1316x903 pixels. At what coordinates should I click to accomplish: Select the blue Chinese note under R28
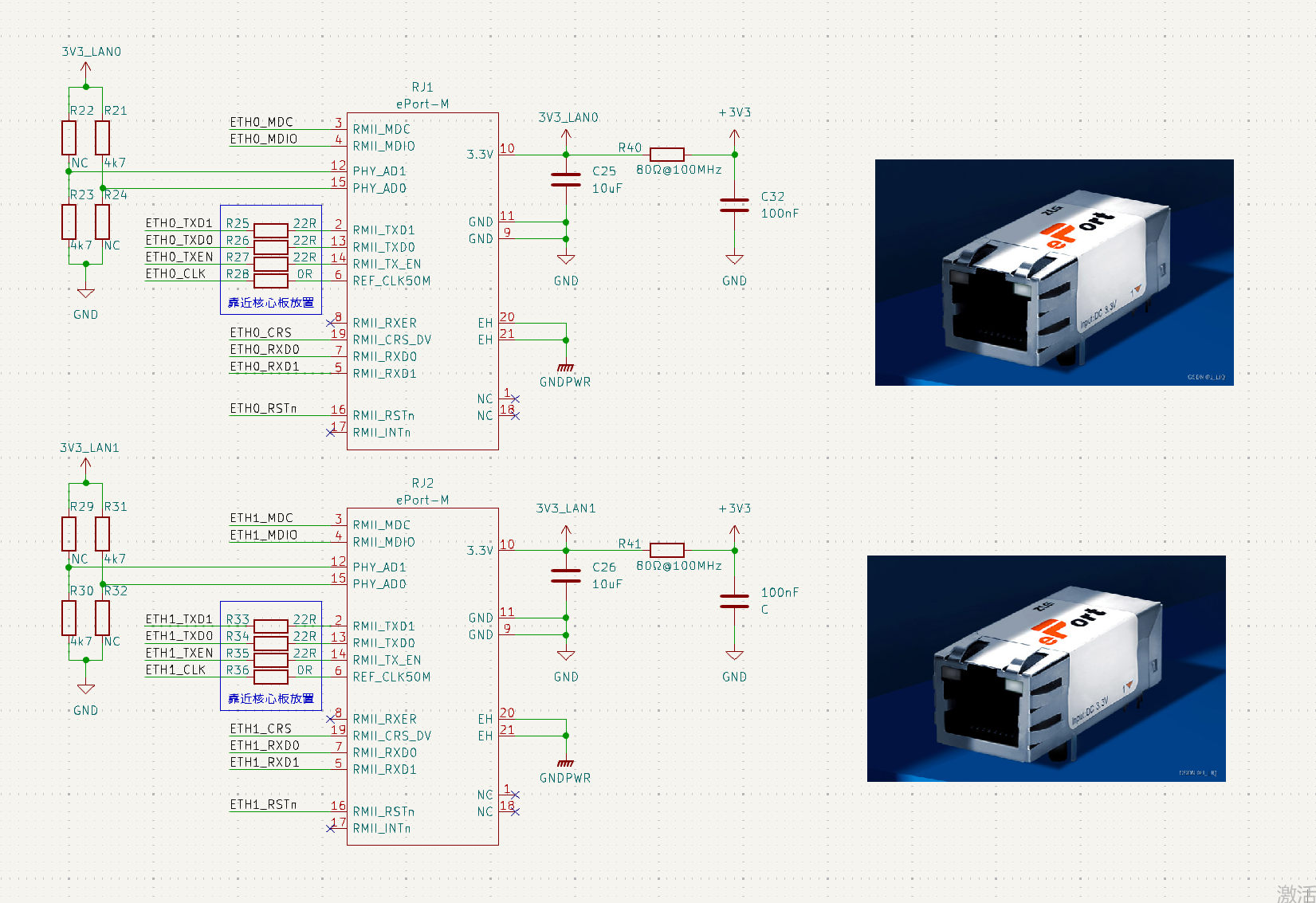coord(271,303)
